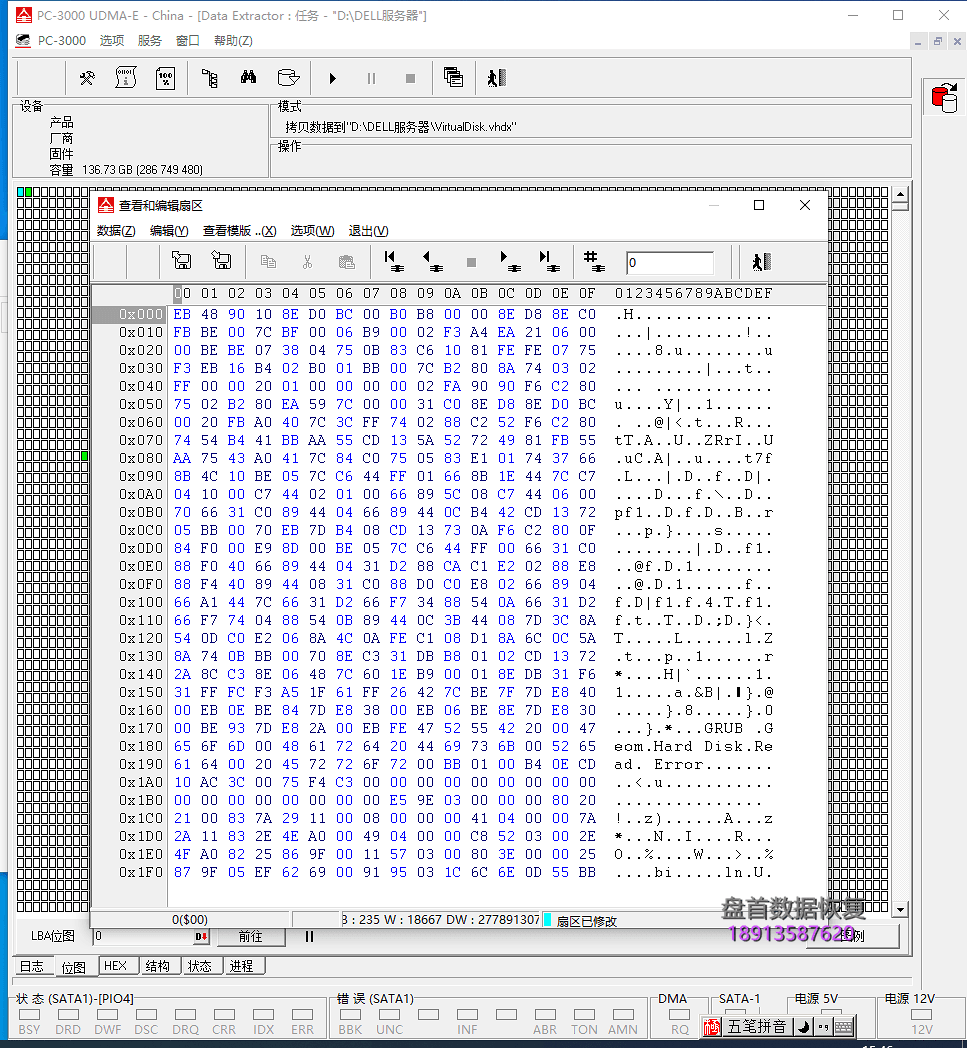The width and height of the screenshot is (967, 1048).
Task: Click second save-sector disk icon in sector editor
Action: click(221, 260)
